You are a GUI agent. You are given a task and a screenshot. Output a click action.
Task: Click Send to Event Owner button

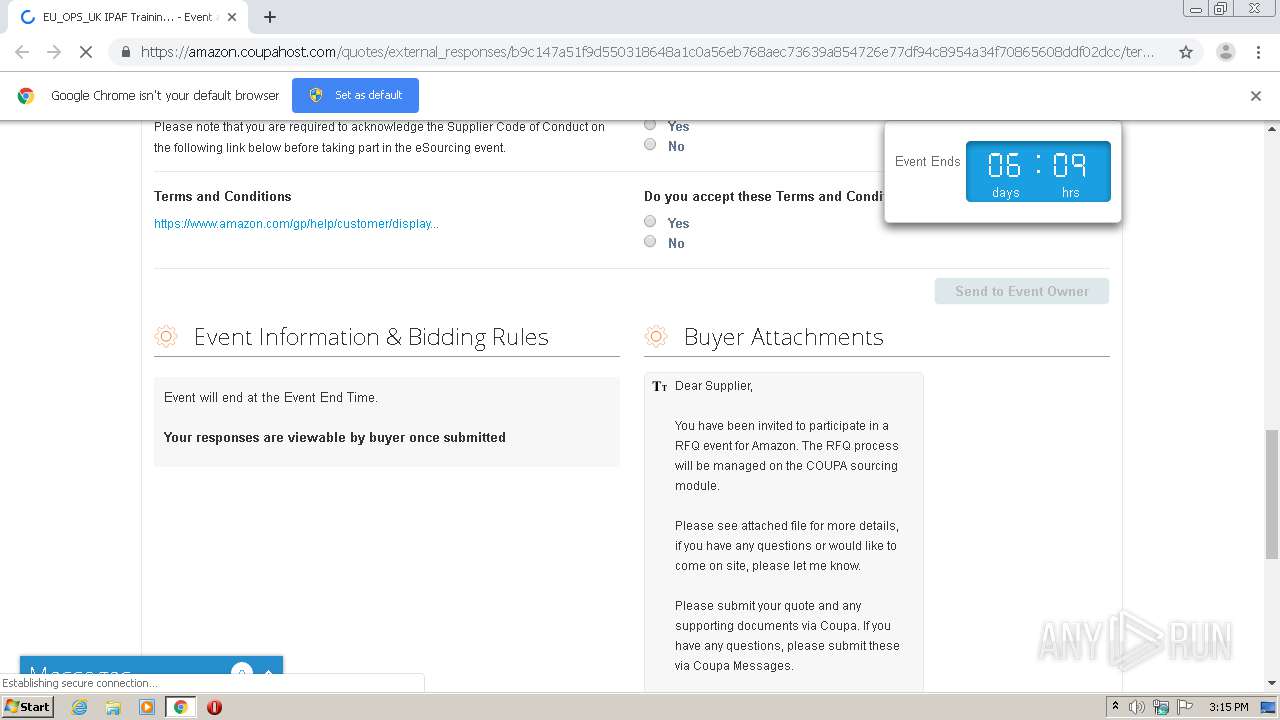[1022, 291]
